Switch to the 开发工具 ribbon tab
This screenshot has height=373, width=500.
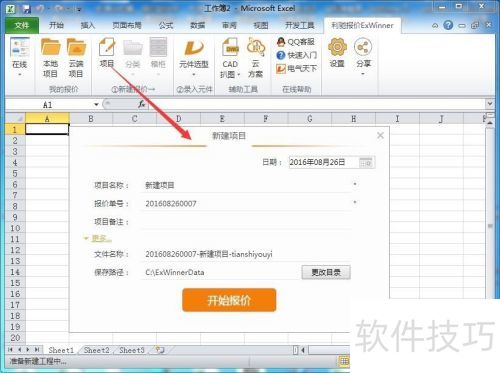point(300,25)
